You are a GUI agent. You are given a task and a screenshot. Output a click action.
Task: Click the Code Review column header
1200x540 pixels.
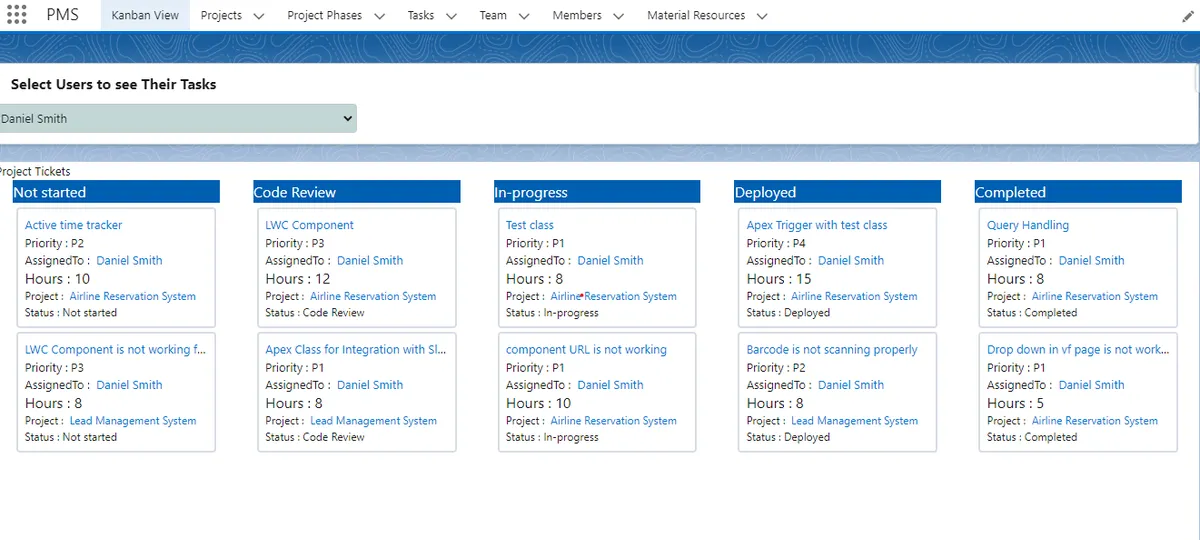[x=356, y=192]
